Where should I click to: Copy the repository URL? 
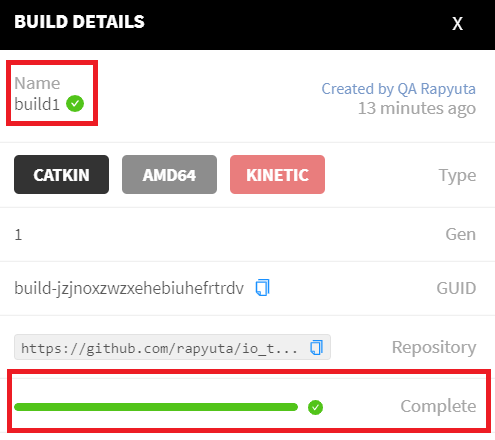tap(316, 348)
